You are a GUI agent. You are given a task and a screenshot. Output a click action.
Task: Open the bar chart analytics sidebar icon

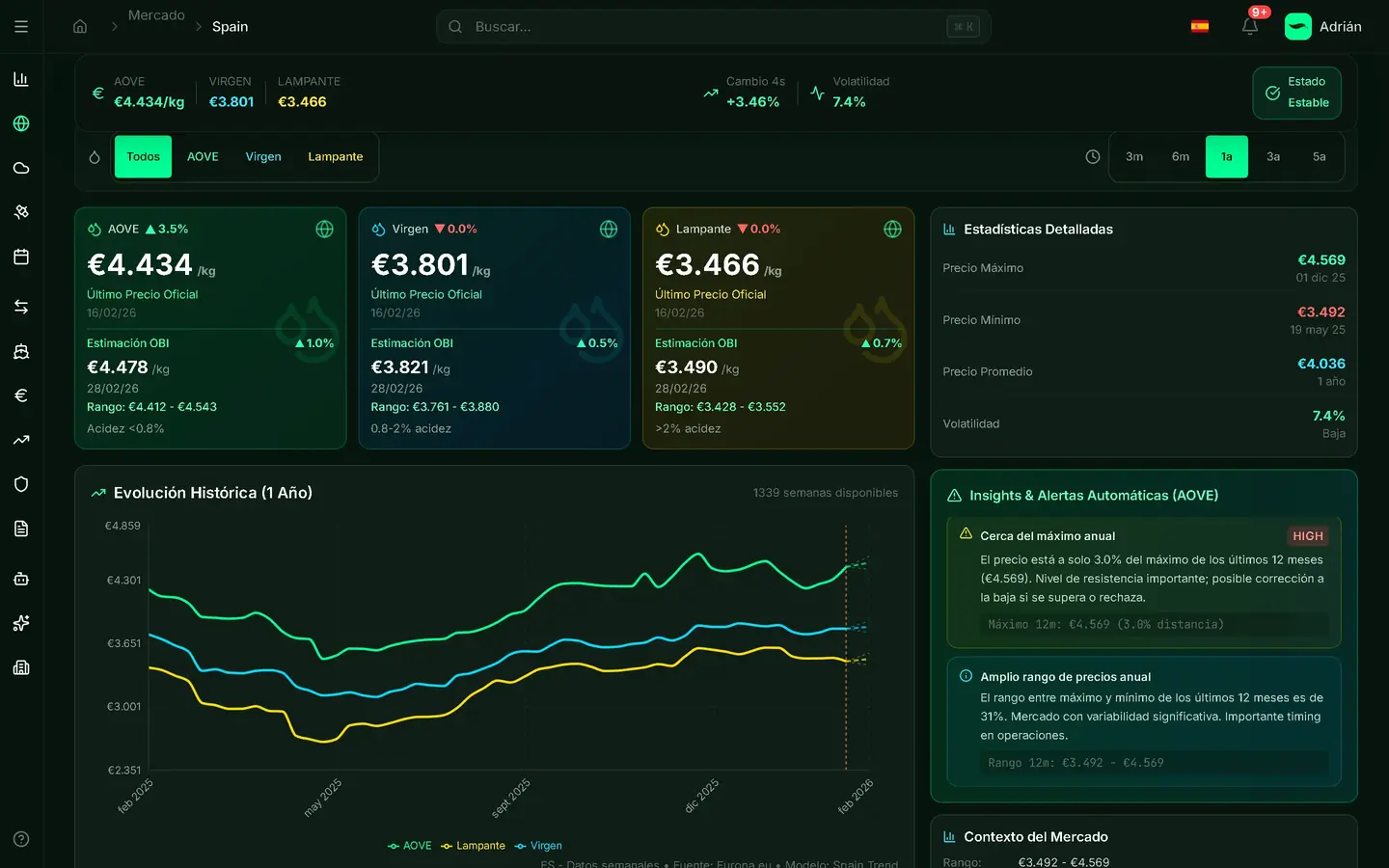(x=21, y=79)
